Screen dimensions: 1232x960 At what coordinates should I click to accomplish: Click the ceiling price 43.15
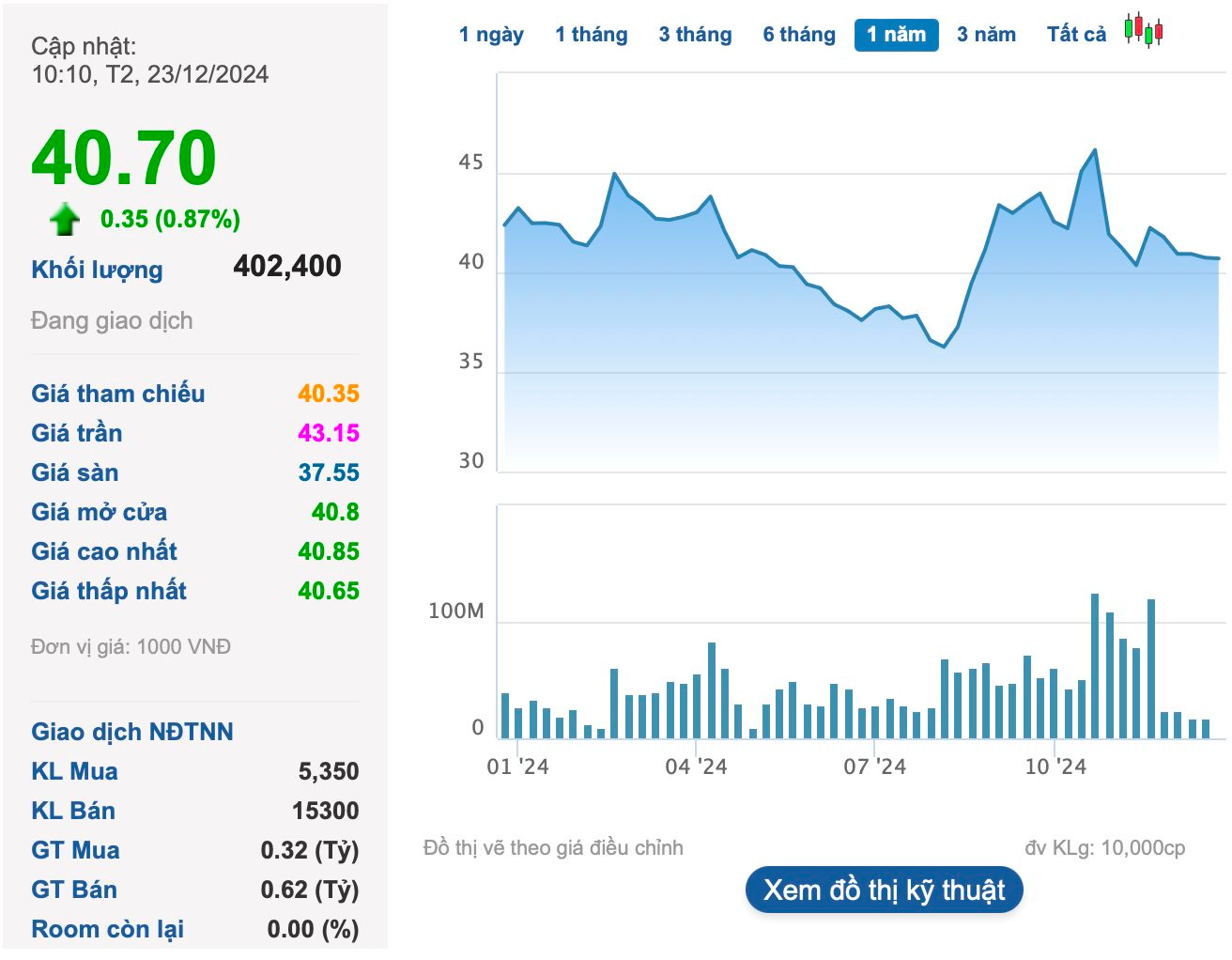(x=329, y=433)
